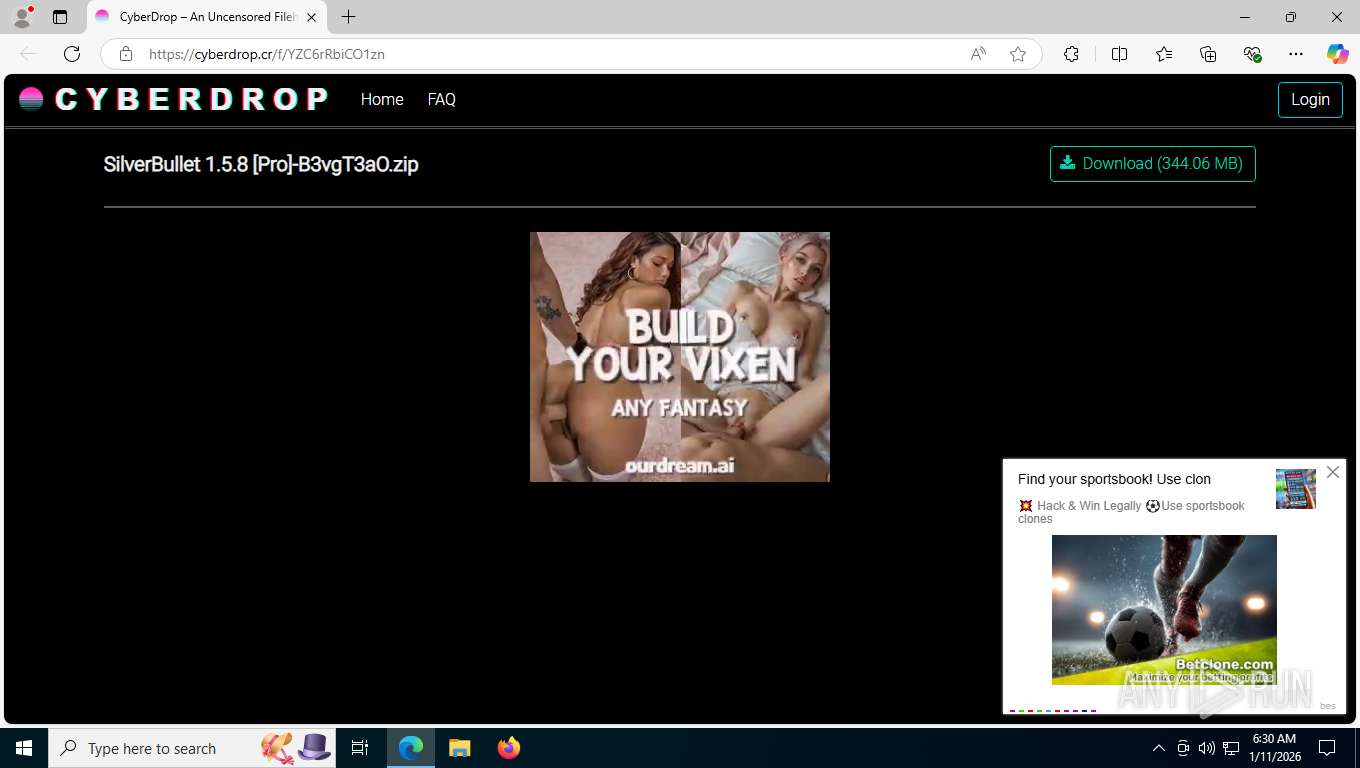
Task: Open the Copilot icon
Action: (1337, 54)
